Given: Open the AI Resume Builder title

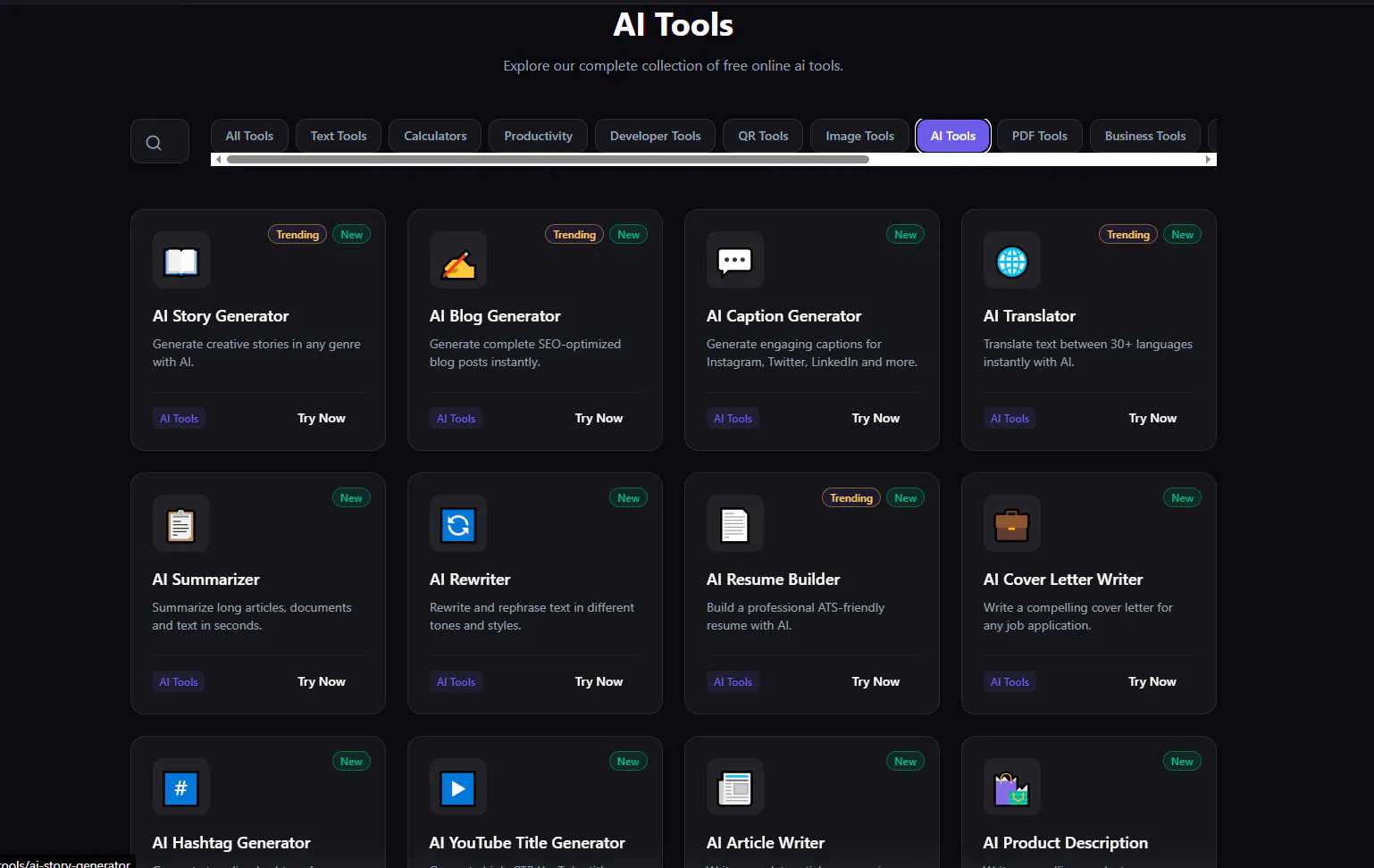Looking at the screenshot, I should (773, 580).
